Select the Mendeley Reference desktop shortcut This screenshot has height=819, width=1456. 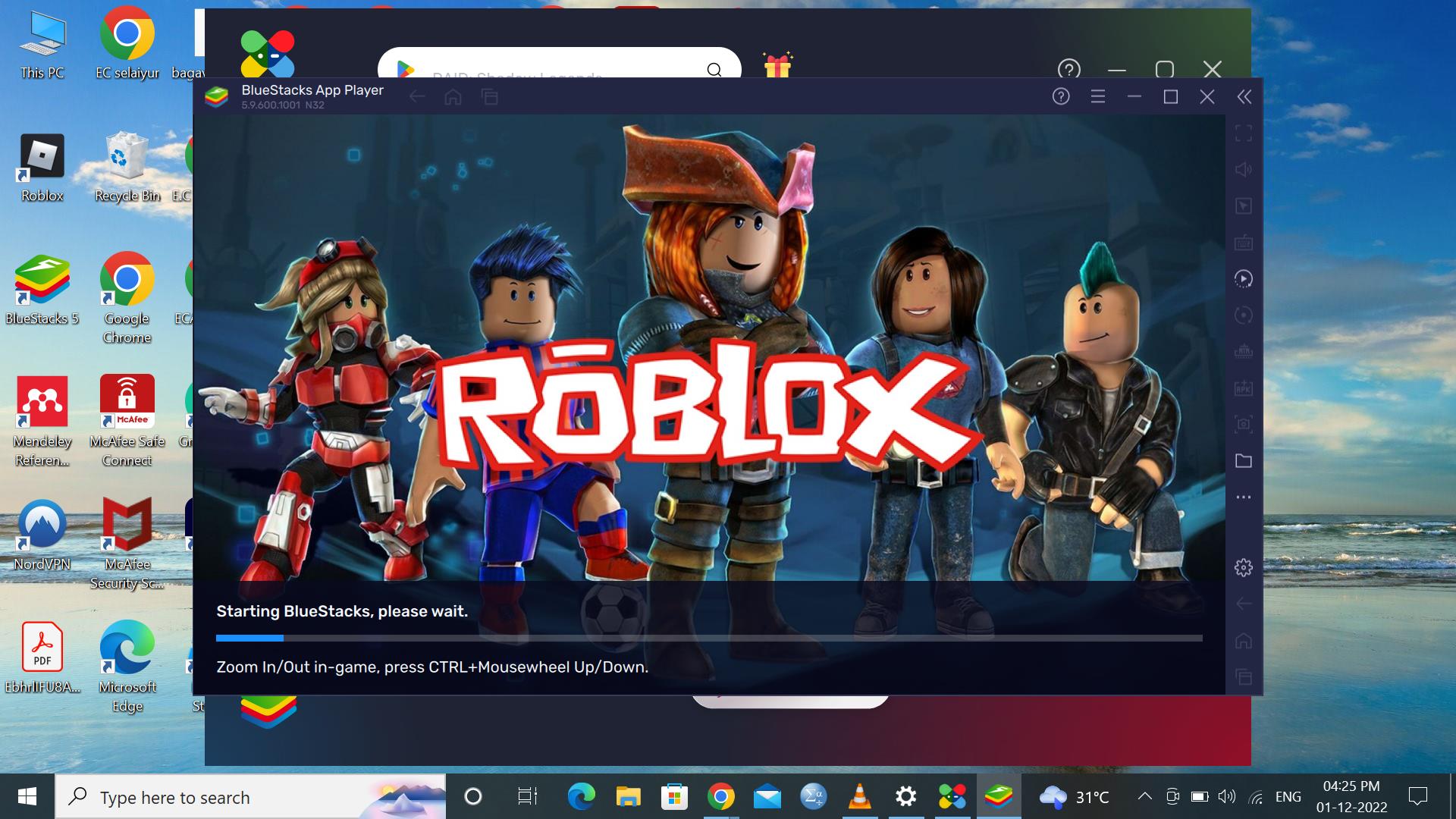42,421
